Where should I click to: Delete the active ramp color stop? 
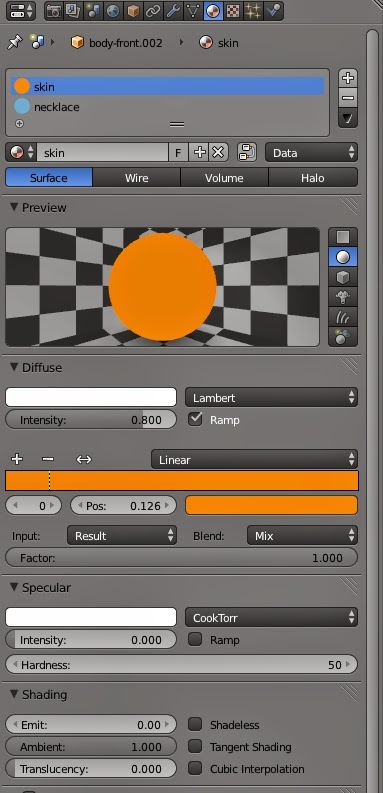[48, 459]
